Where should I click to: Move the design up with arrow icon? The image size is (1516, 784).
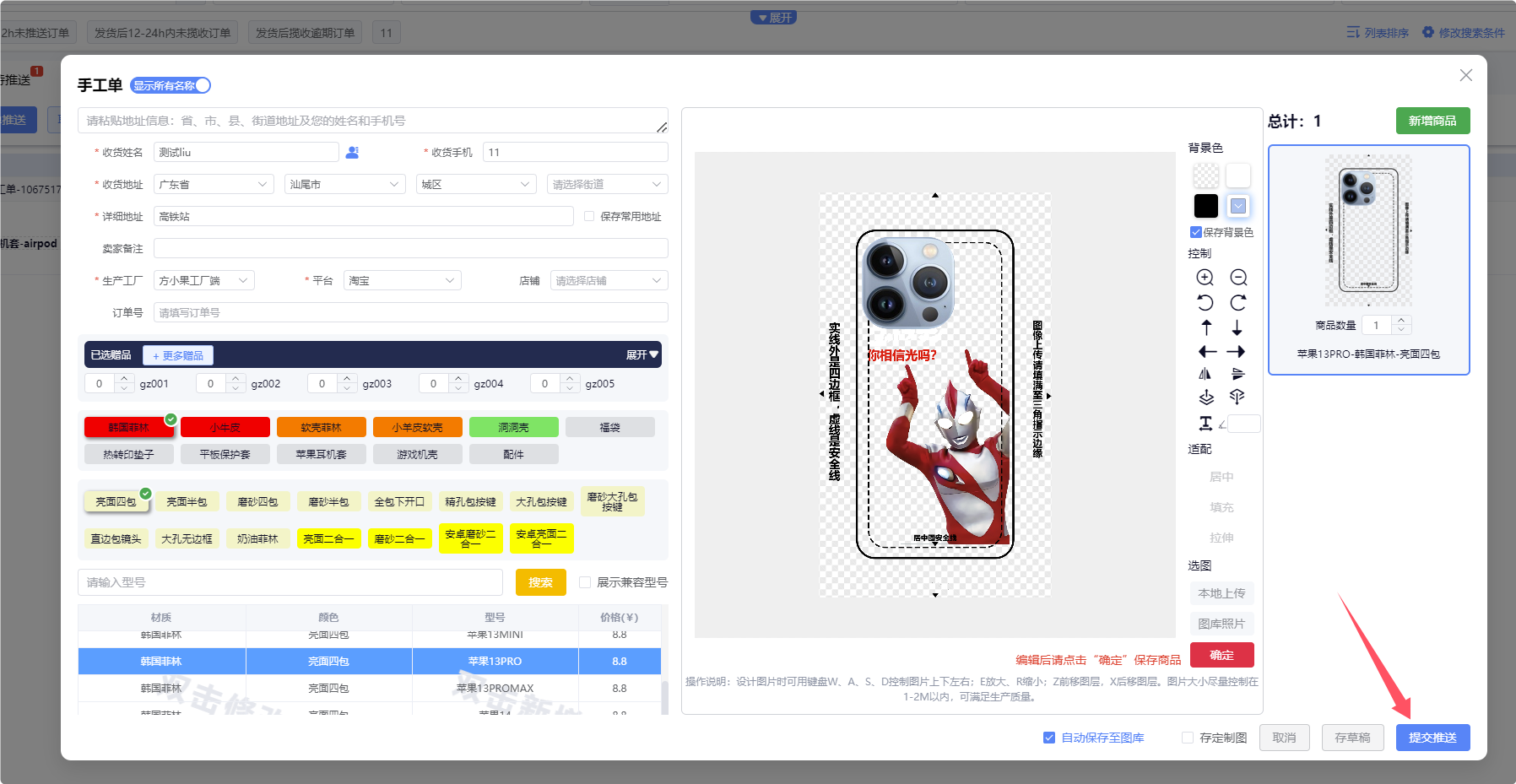tap(1206, 327)
